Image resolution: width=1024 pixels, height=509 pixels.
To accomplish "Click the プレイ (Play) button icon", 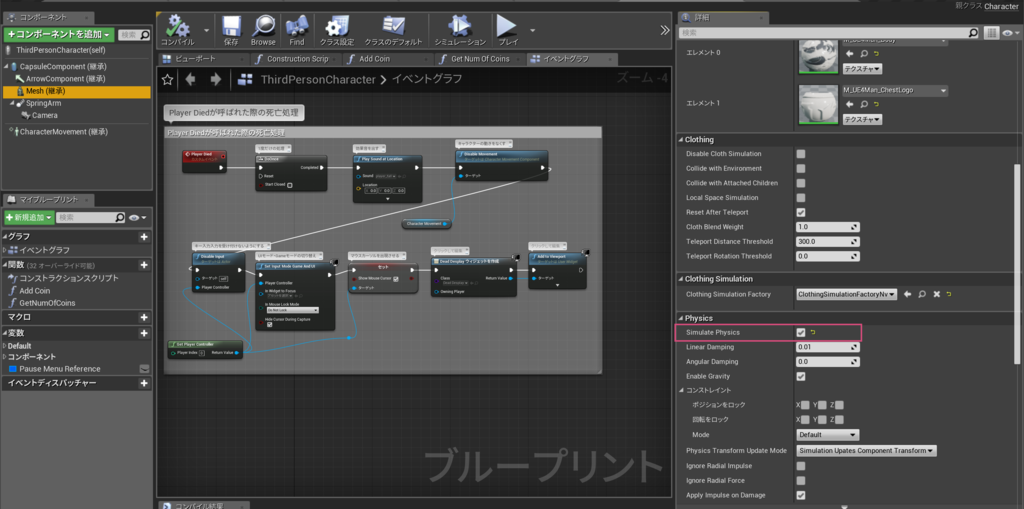I will click(507, 26).
